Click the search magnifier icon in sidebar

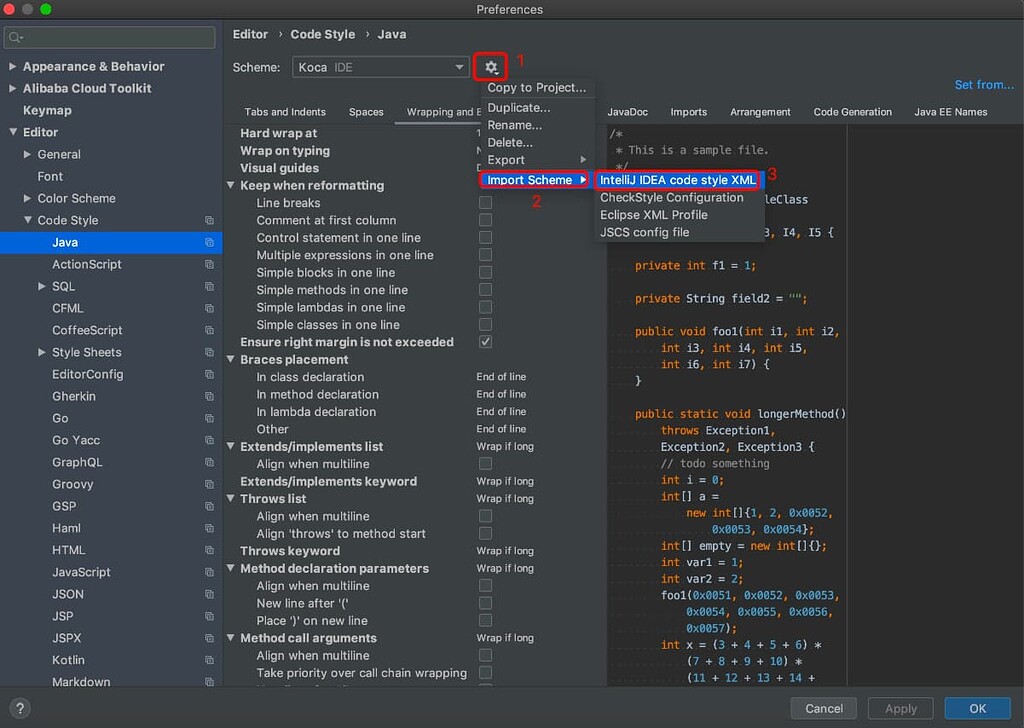click(16, 38)
